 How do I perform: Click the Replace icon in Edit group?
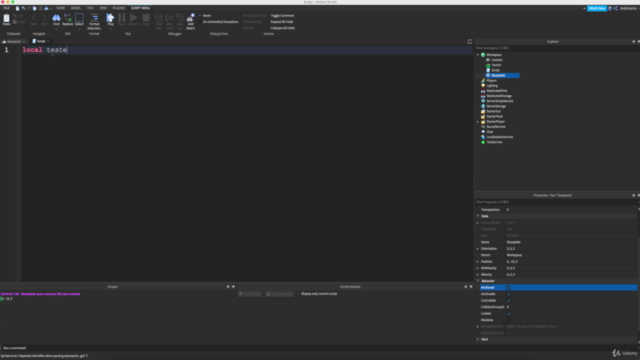(x=68, y=18)
